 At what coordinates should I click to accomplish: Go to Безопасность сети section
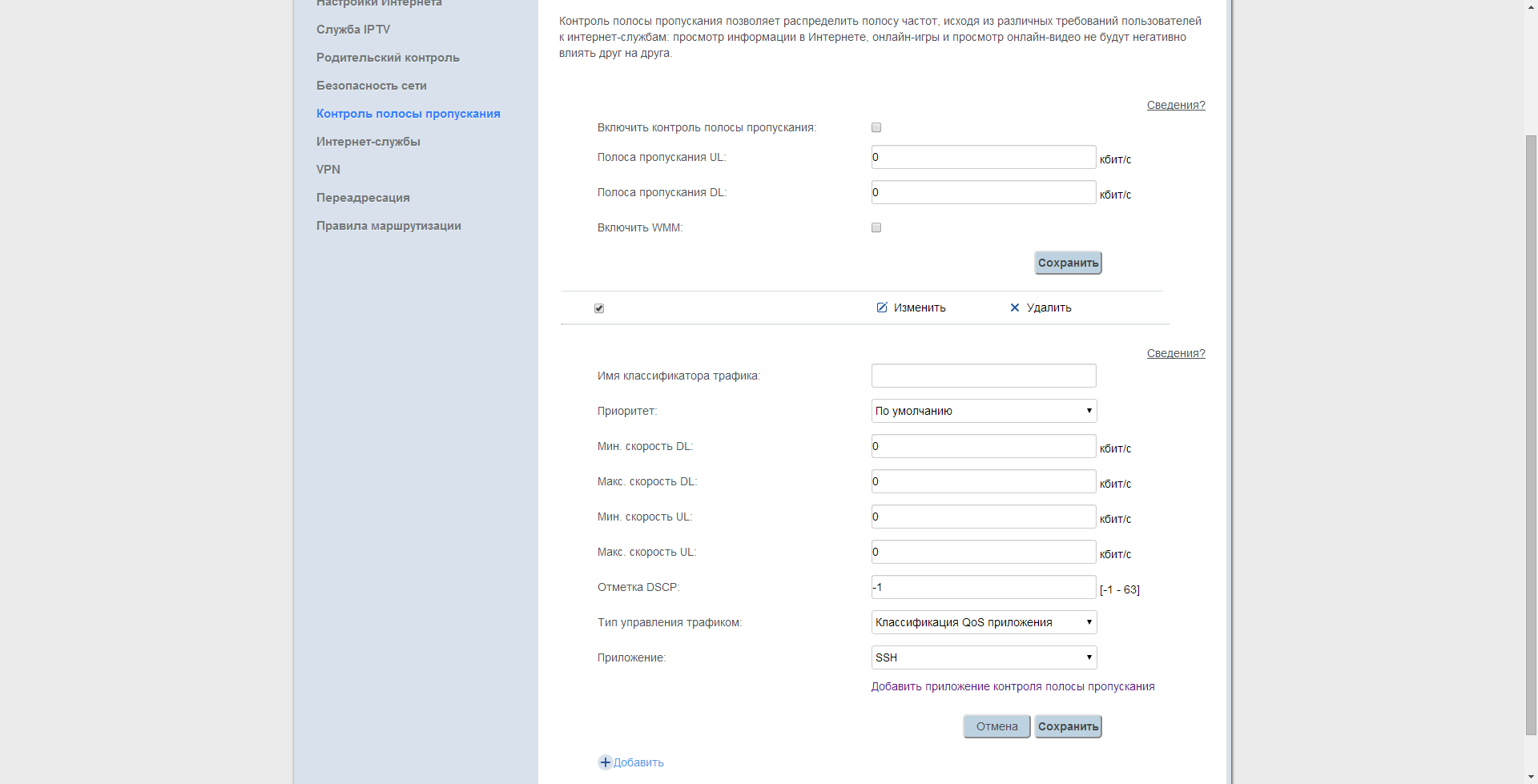[372, 86]
